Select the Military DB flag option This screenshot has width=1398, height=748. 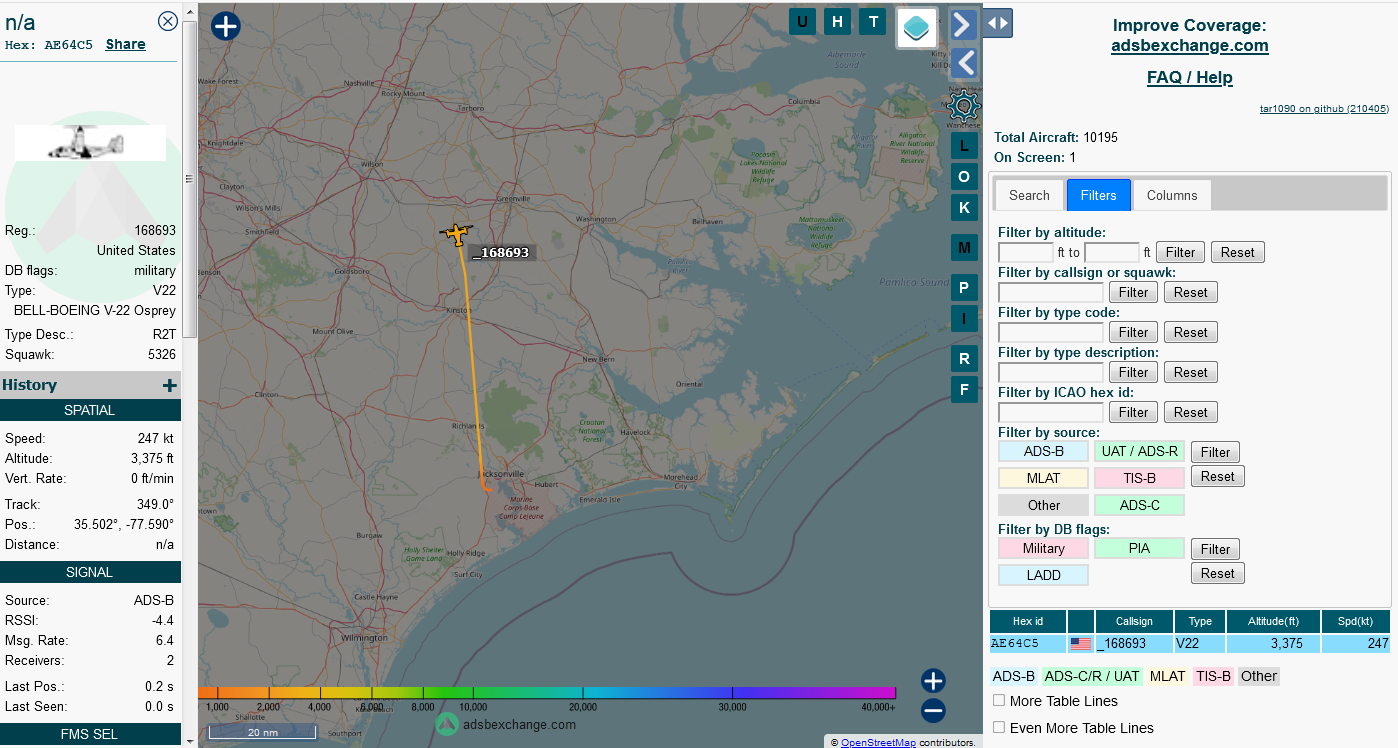(x=1043, y=548)
